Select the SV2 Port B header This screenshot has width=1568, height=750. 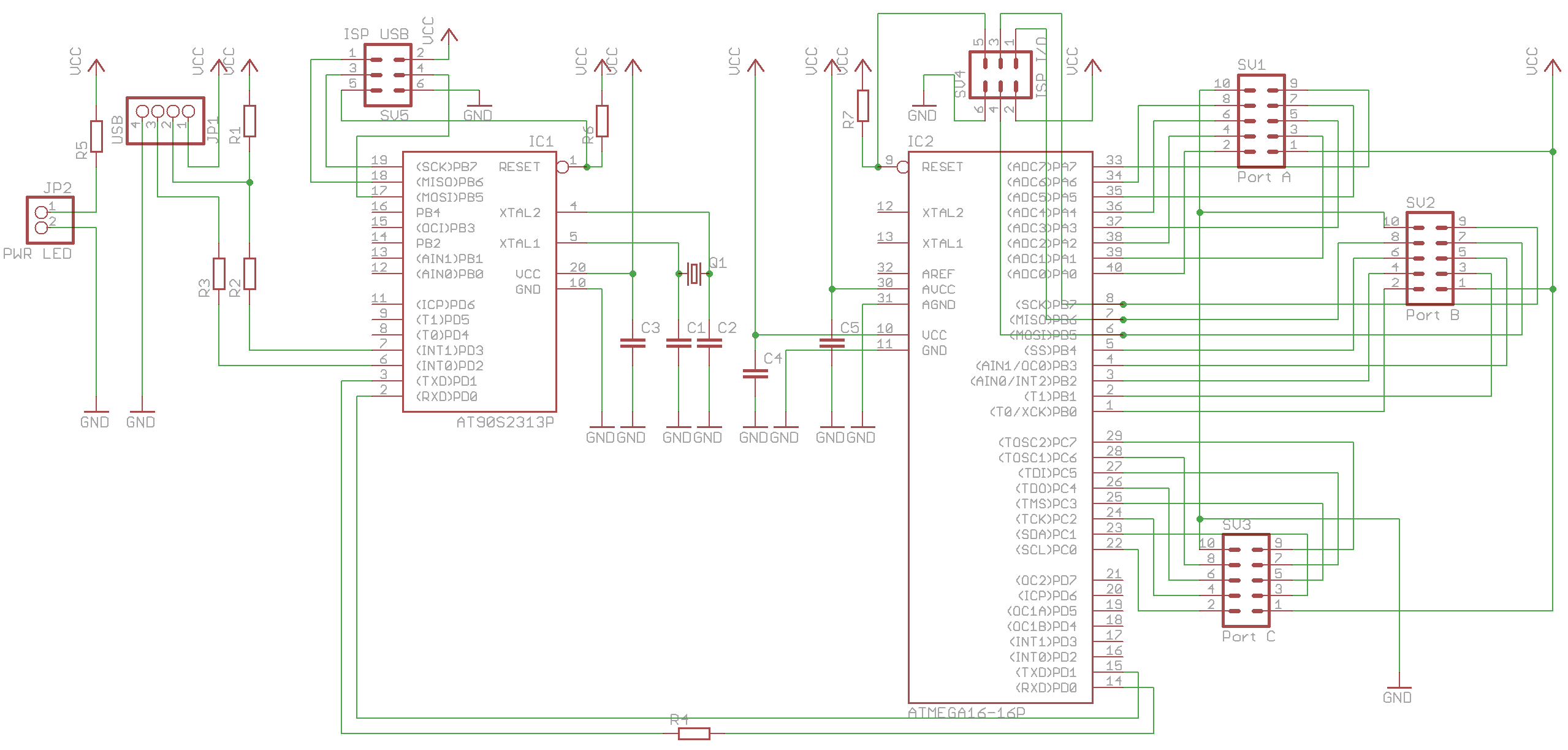pyautogui.click(x=1429, y=258)
